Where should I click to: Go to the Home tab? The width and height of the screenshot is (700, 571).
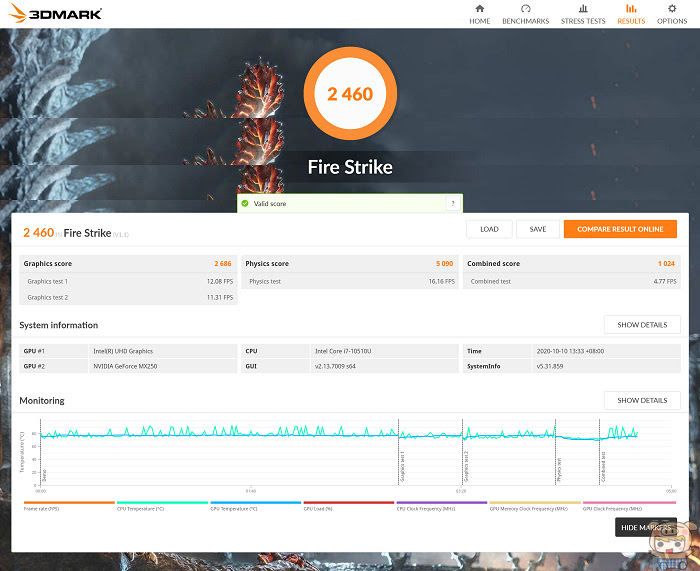pos(479,14)
